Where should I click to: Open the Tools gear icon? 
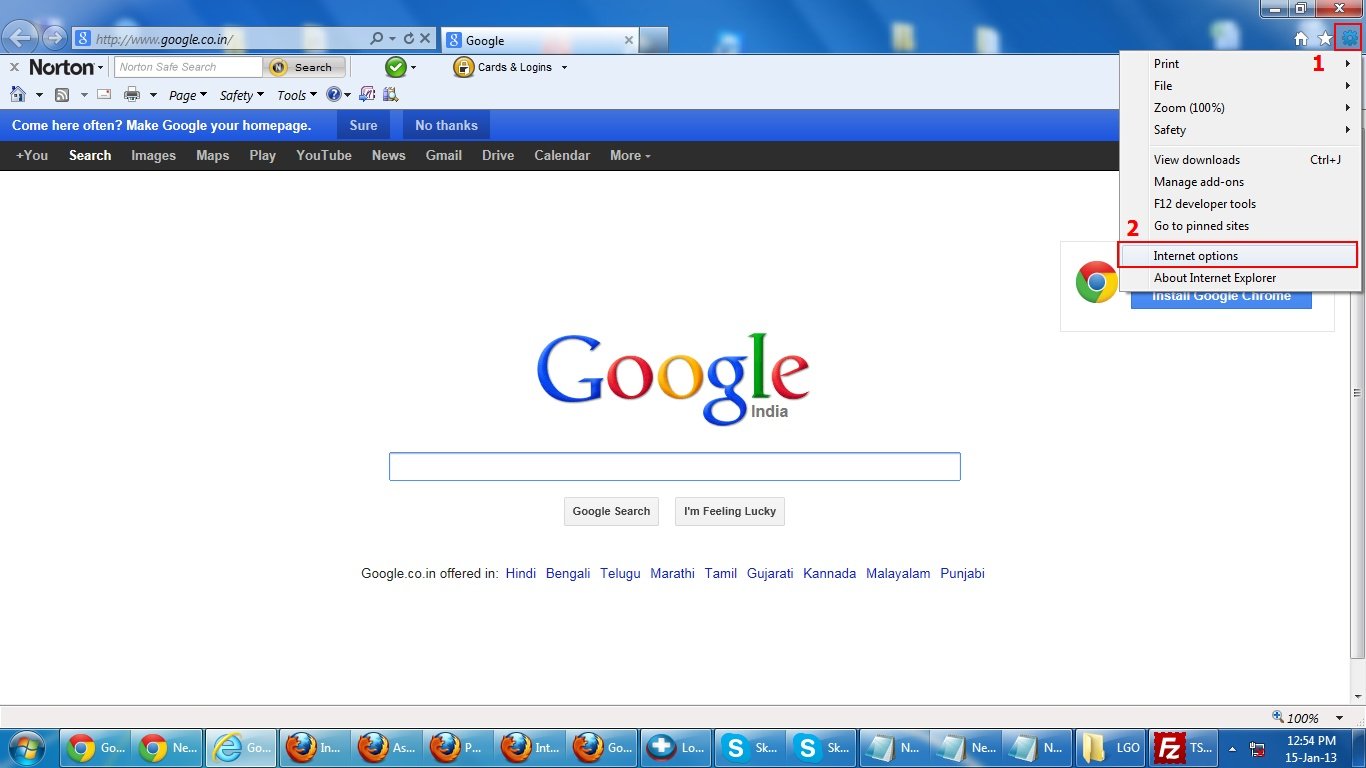click(1349, 39)
